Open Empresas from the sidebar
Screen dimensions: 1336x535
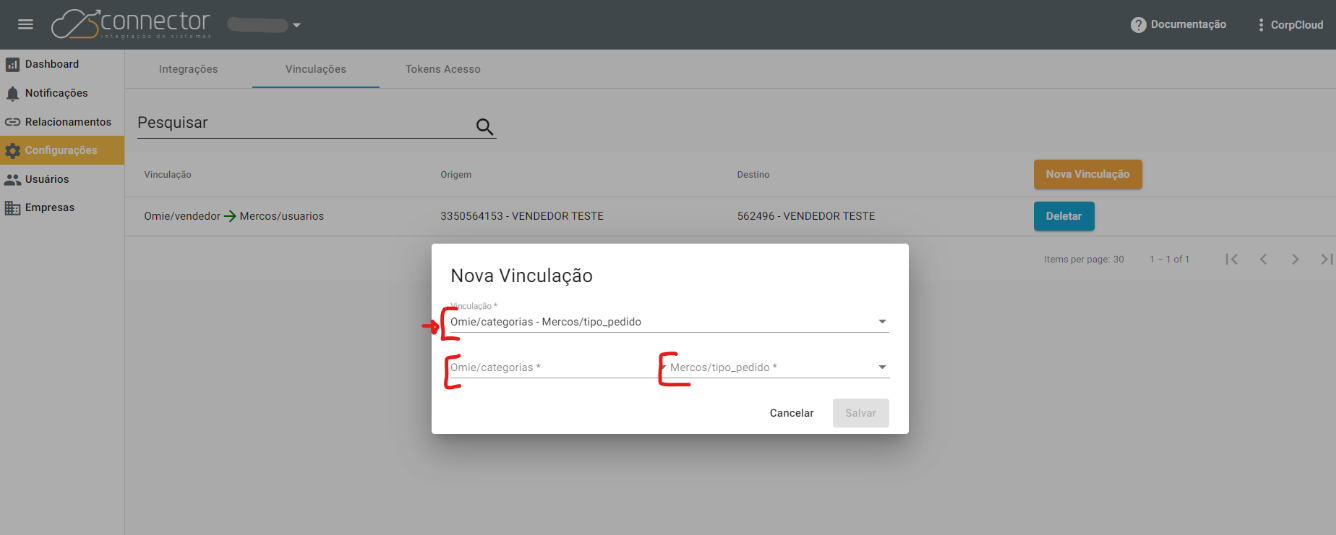62,208
